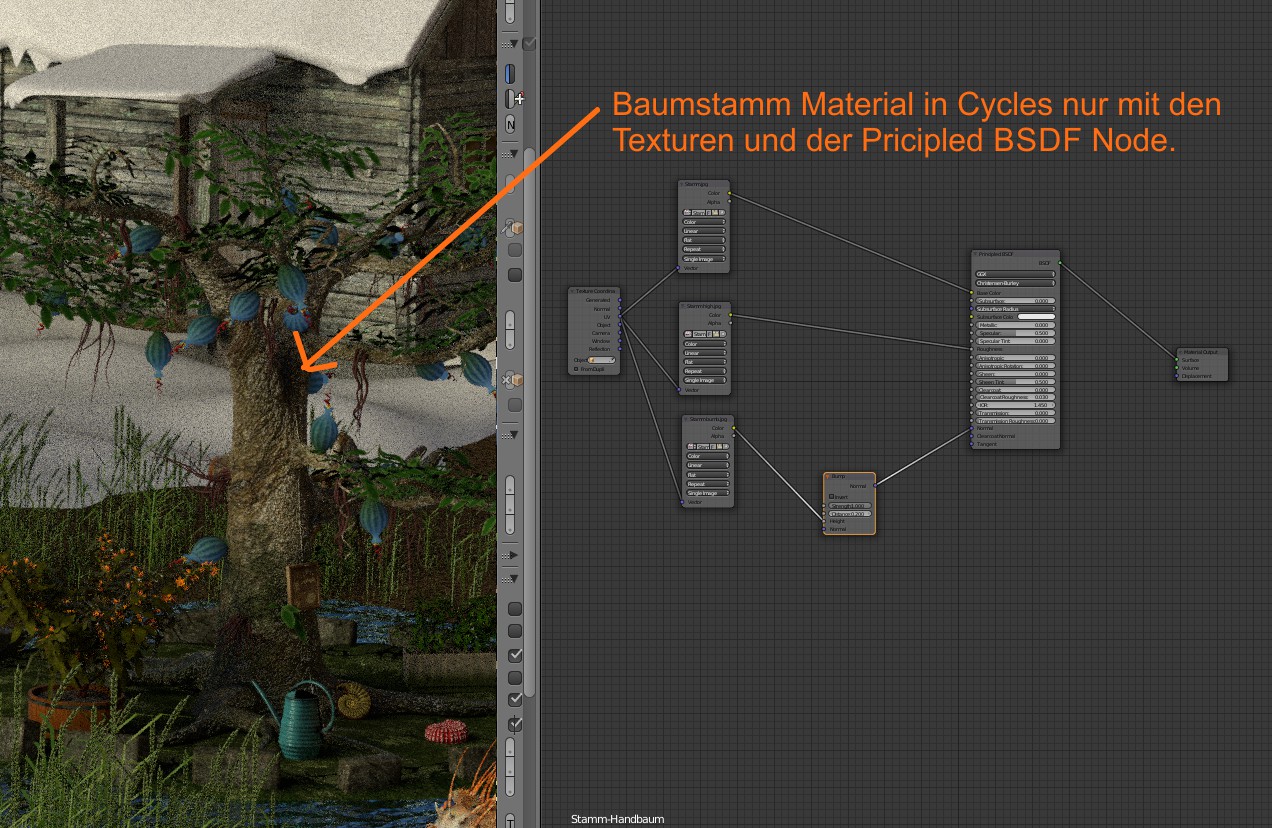Click the IOR 1.450 value field
Image resolution: width=1272 pixels, height=828 pixels.
pyautogui.click(x=1015, y=405)
